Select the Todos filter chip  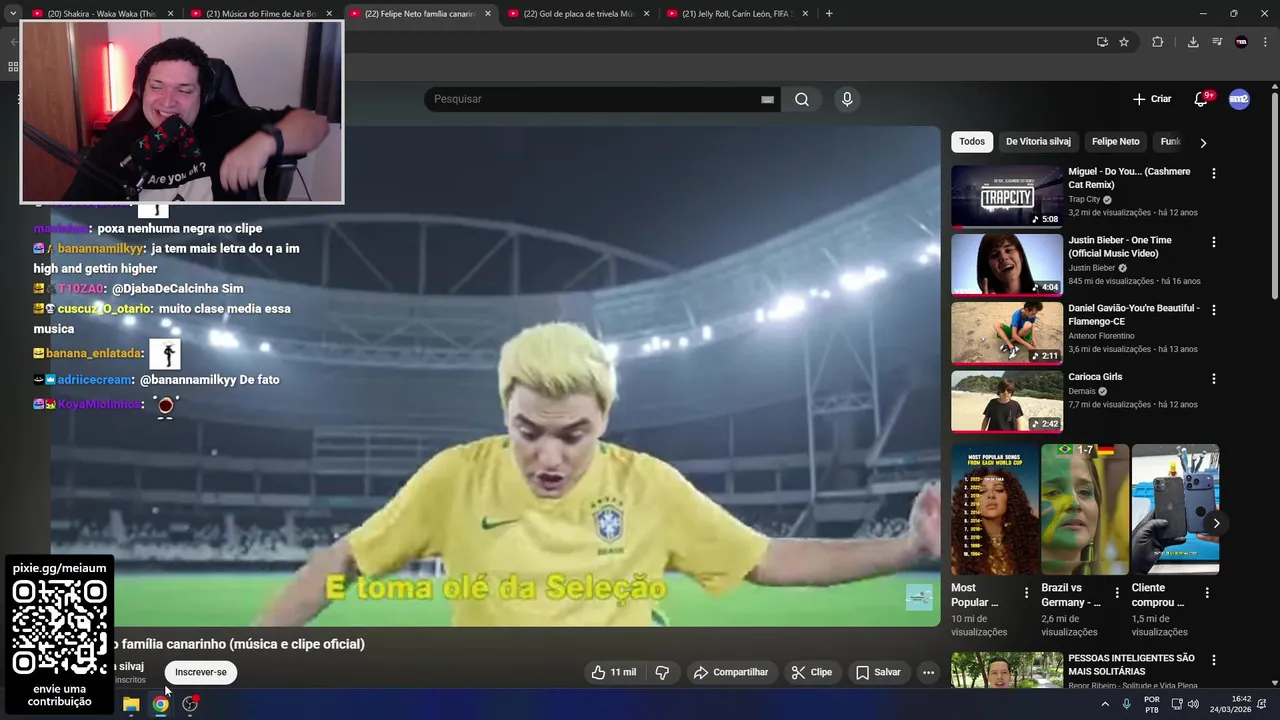[972, 142]
